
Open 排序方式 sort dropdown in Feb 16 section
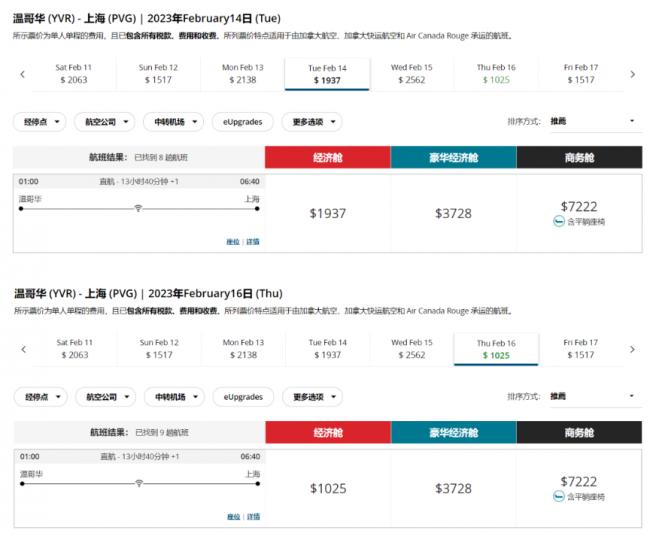point(596,396)
